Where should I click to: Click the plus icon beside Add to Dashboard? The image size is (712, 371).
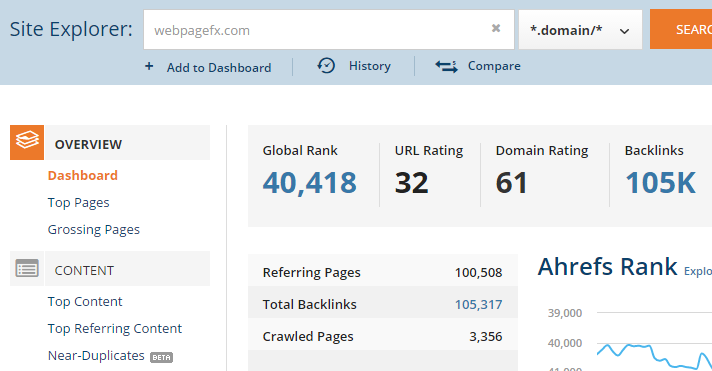(x=149, y=67)
